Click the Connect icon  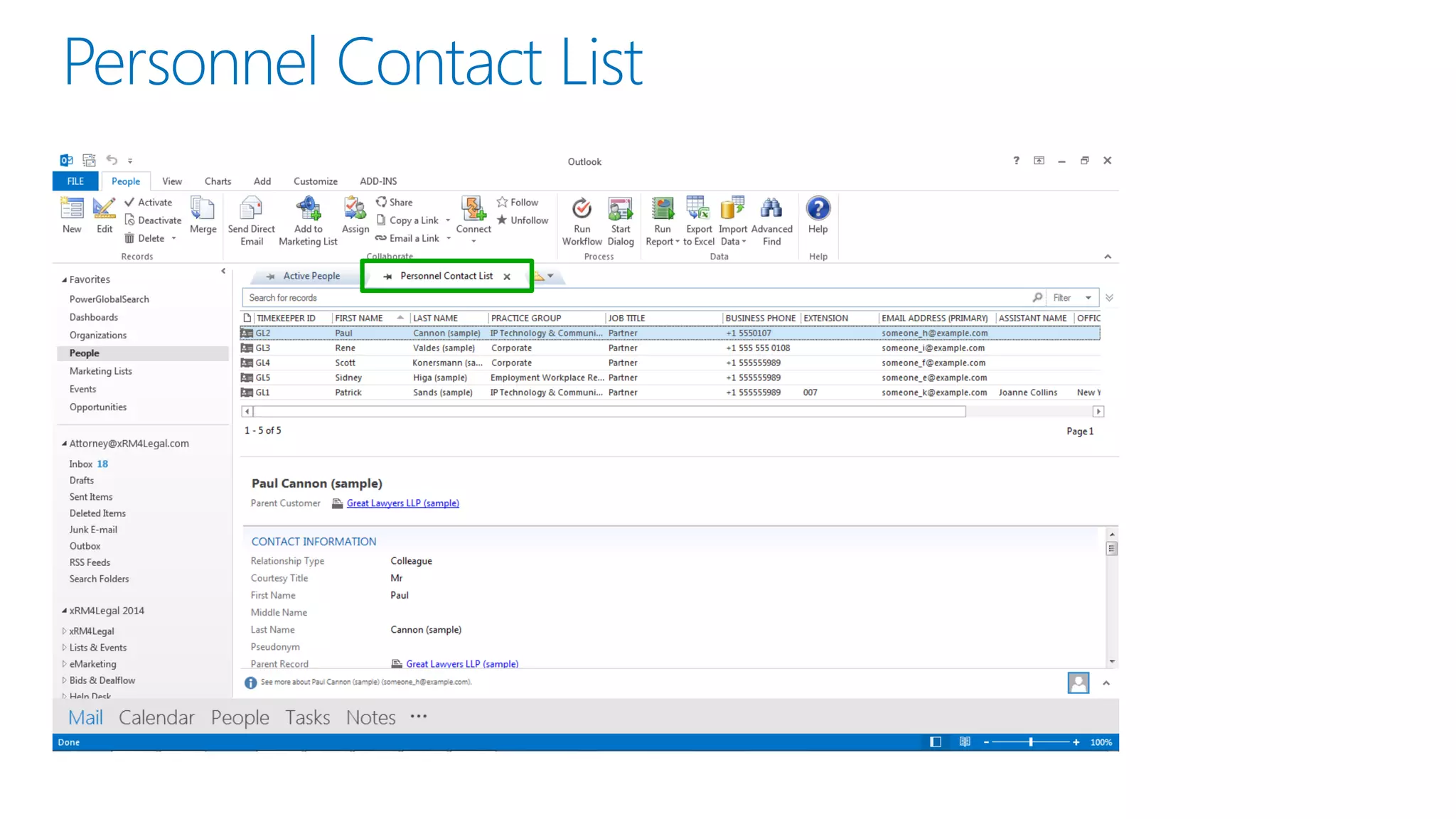pyautogui.click(x=473, y=208)
